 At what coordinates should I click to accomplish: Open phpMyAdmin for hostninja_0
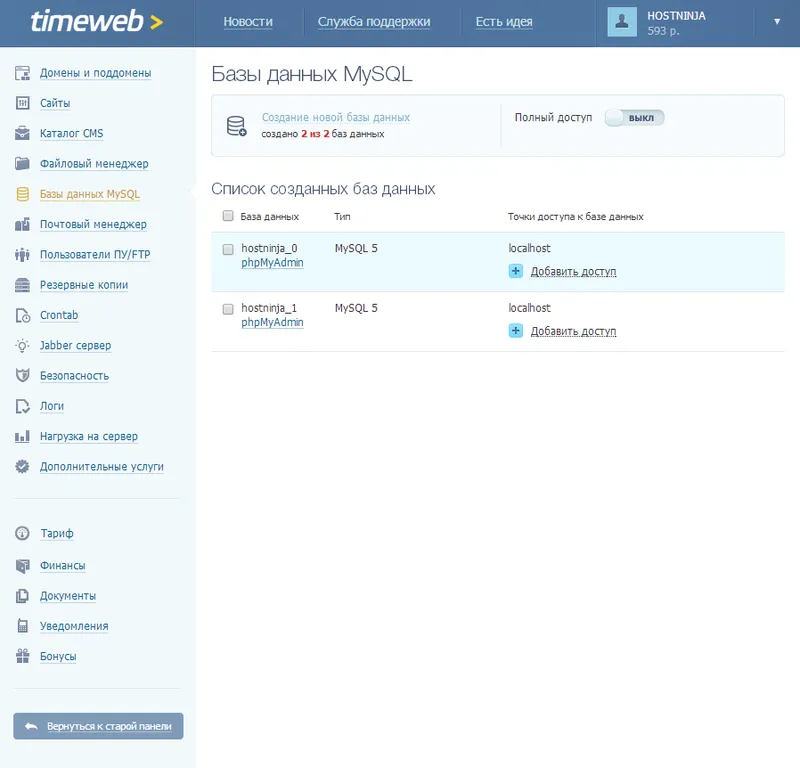click(x=272, y=263)
